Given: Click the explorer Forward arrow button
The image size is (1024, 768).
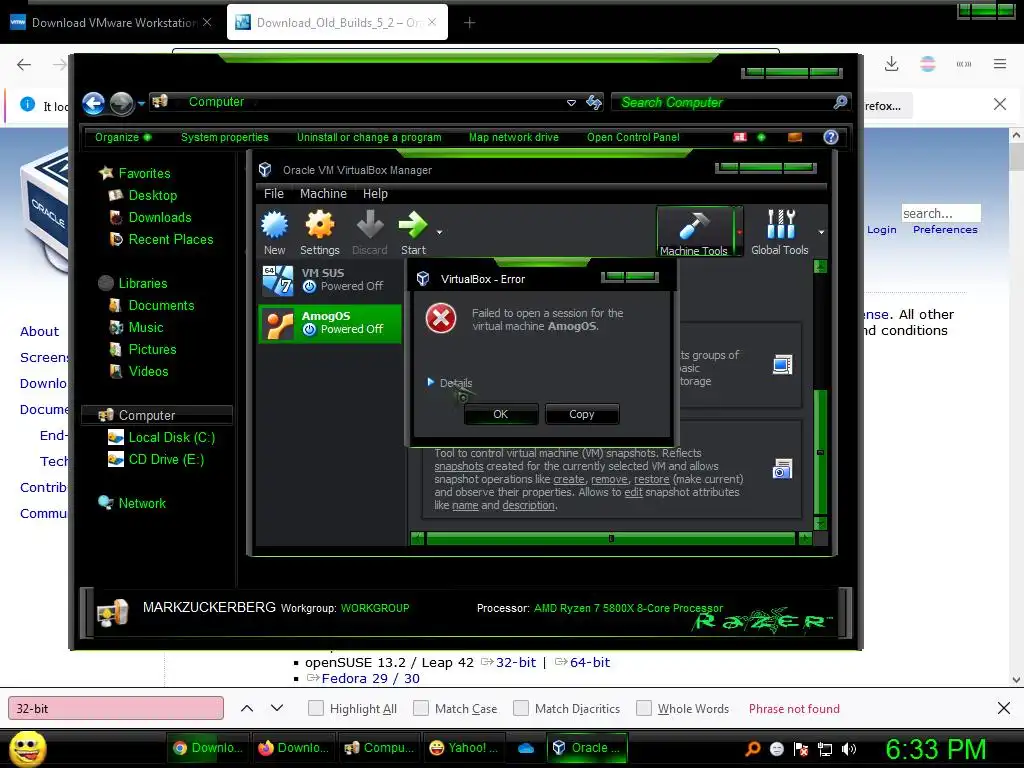Looking at the screenshot, I should pyautogui.click(x=121, y=103).
